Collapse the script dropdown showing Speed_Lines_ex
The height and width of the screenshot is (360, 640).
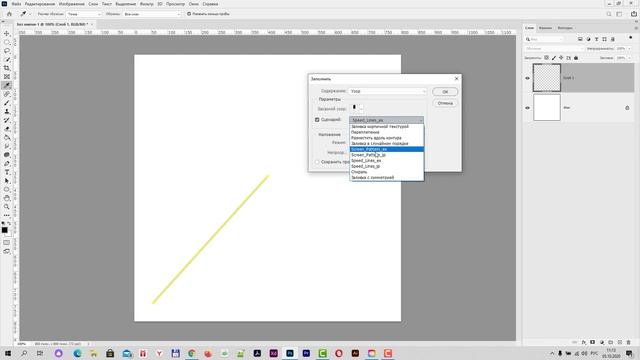387,120
